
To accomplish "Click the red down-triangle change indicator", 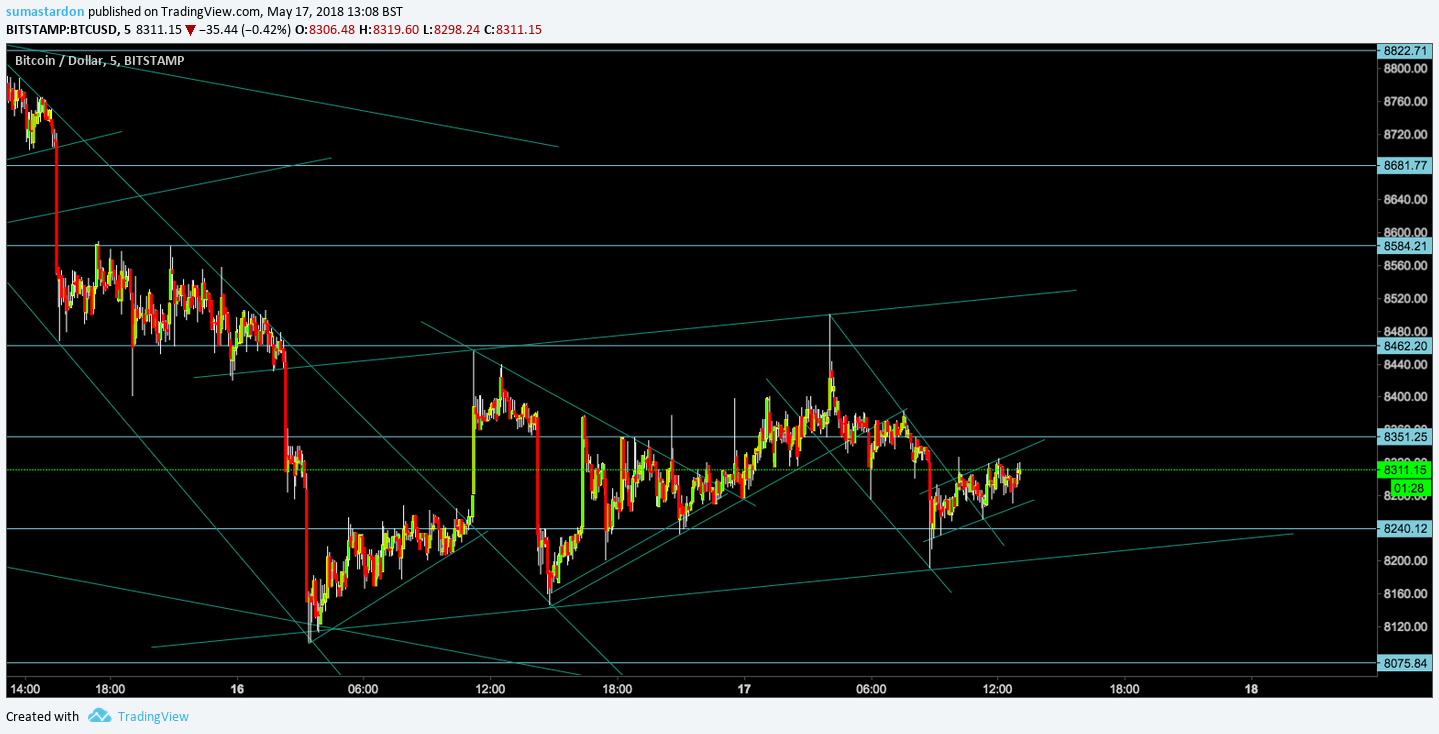I will [x=190, y=29].
